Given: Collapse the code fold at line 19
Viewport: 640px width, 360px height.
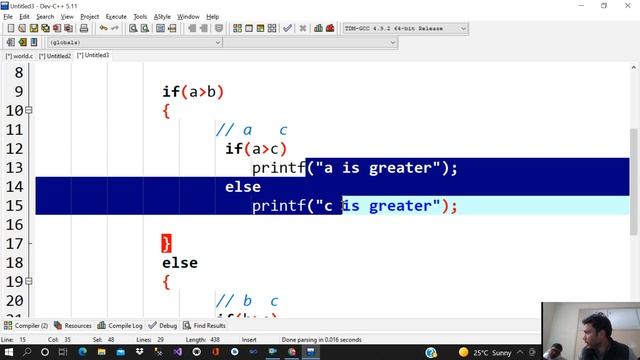Looking at the screenshot, I should [29, 281].
